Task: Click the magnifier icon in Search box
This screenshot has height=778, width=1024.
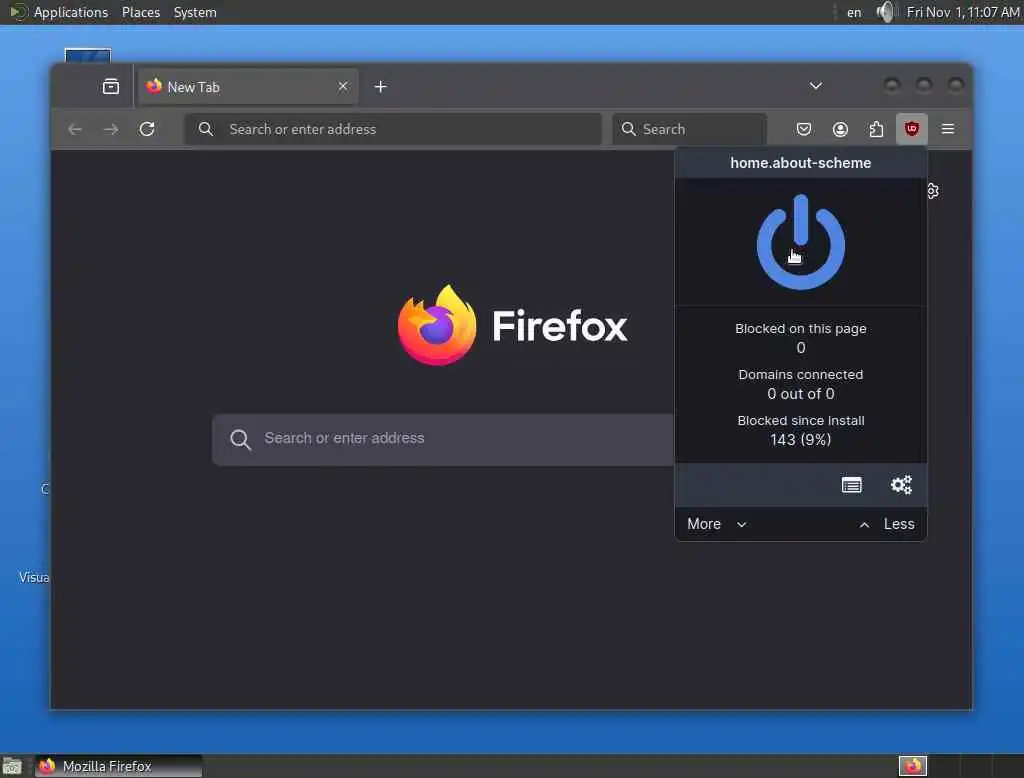Action: click(x=628, y=129)
